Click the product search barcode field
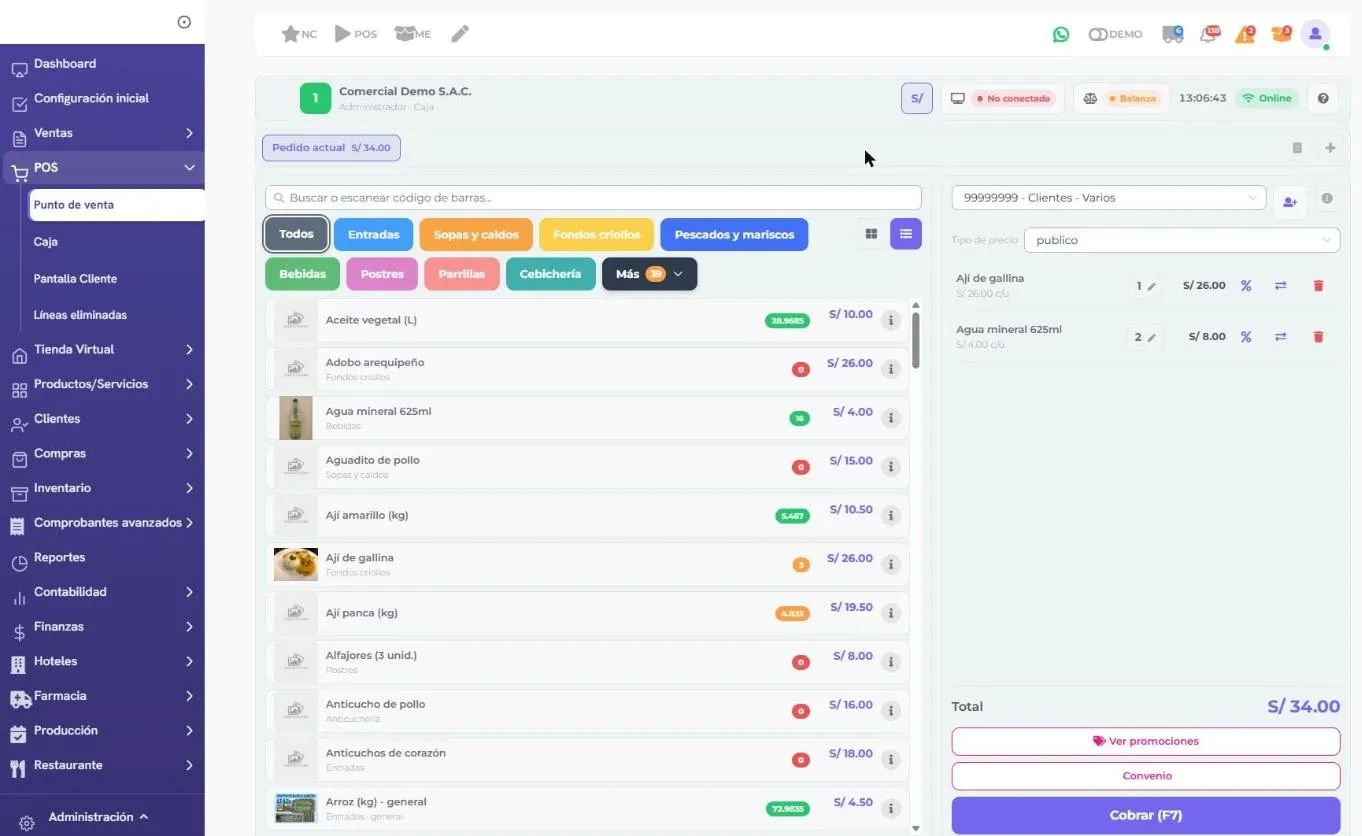This screenshot has width=1362, height=836. (x=593, y=198)
